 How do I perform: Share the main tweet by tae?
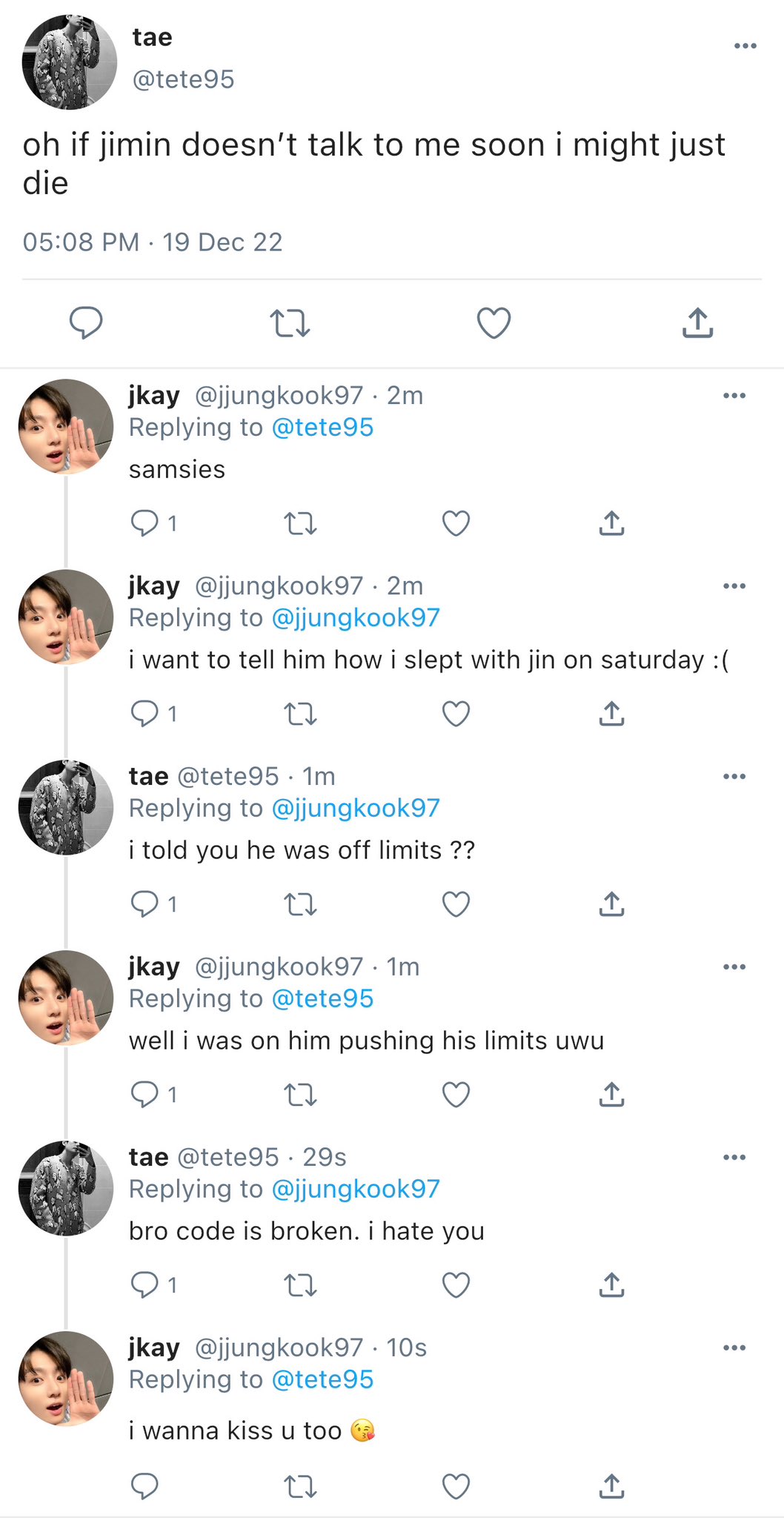pos(697,323)
